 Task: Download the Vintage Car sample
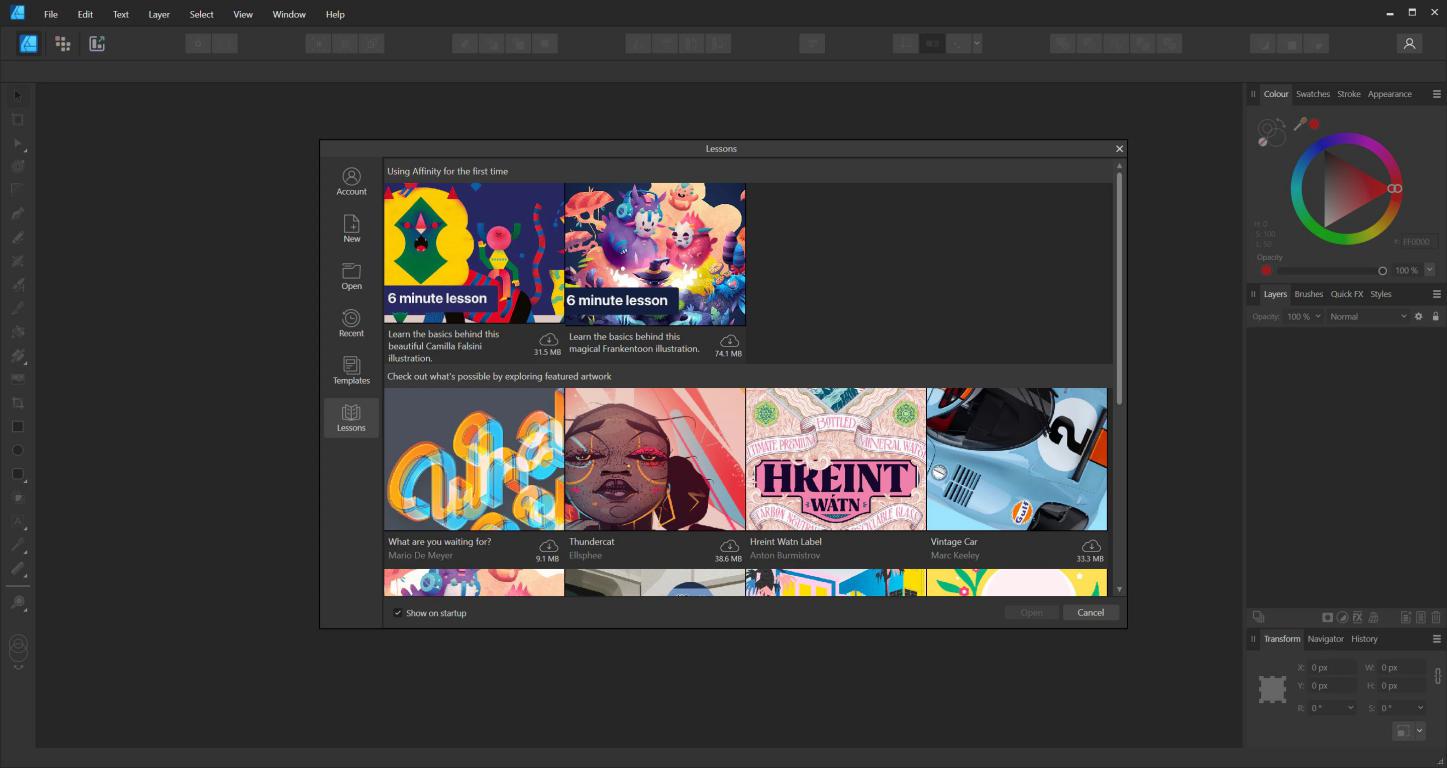(x=1091, y=546)
